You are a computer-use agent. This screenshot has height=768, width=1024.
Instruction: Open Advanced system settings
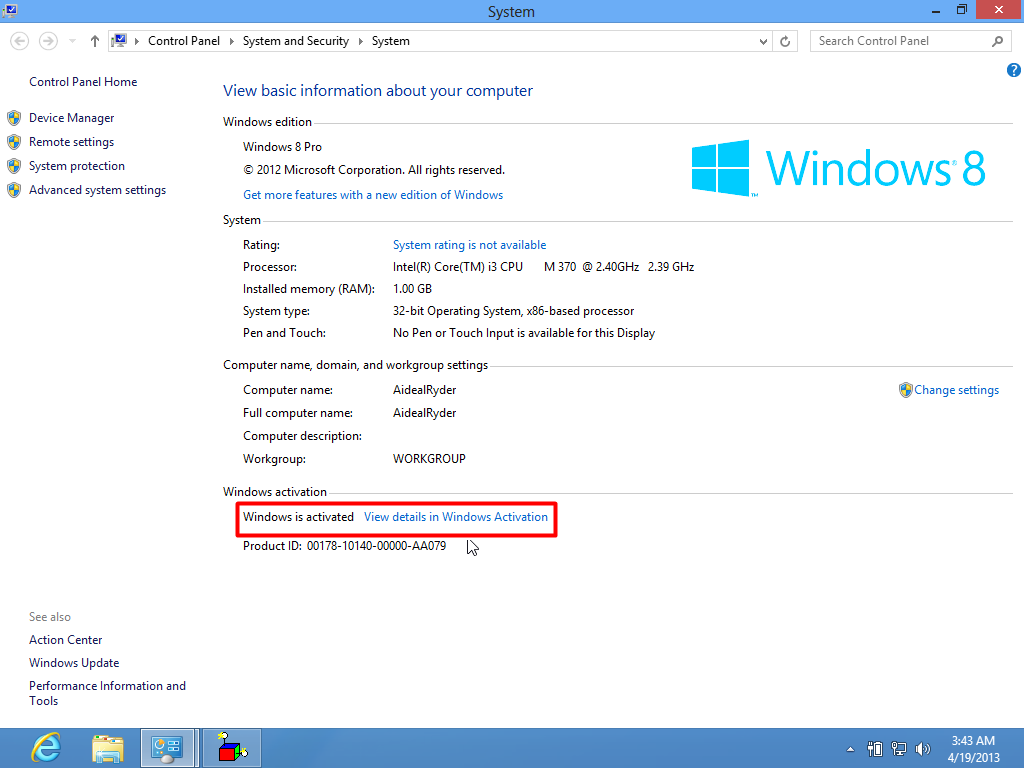(x=97, y=190)
